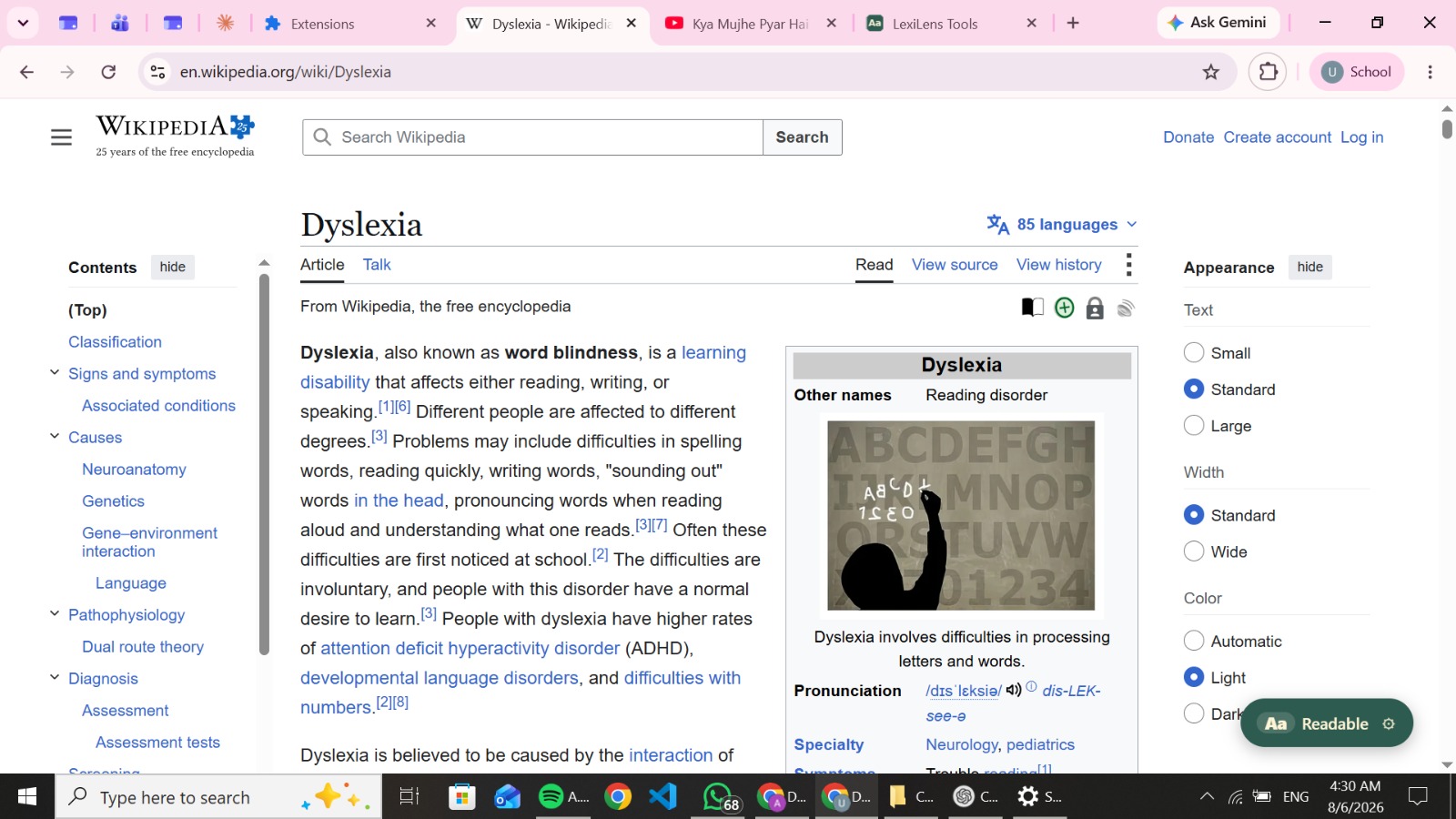Collapse the Causes section in contents

pos(55,437)
